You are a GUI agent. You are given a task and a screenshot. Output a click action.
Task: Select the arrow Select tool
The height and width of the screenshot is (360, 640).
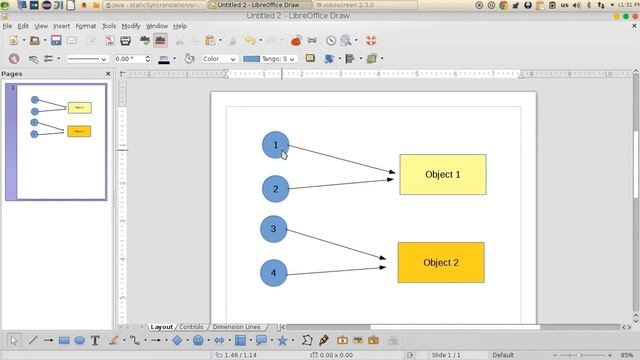14,340
